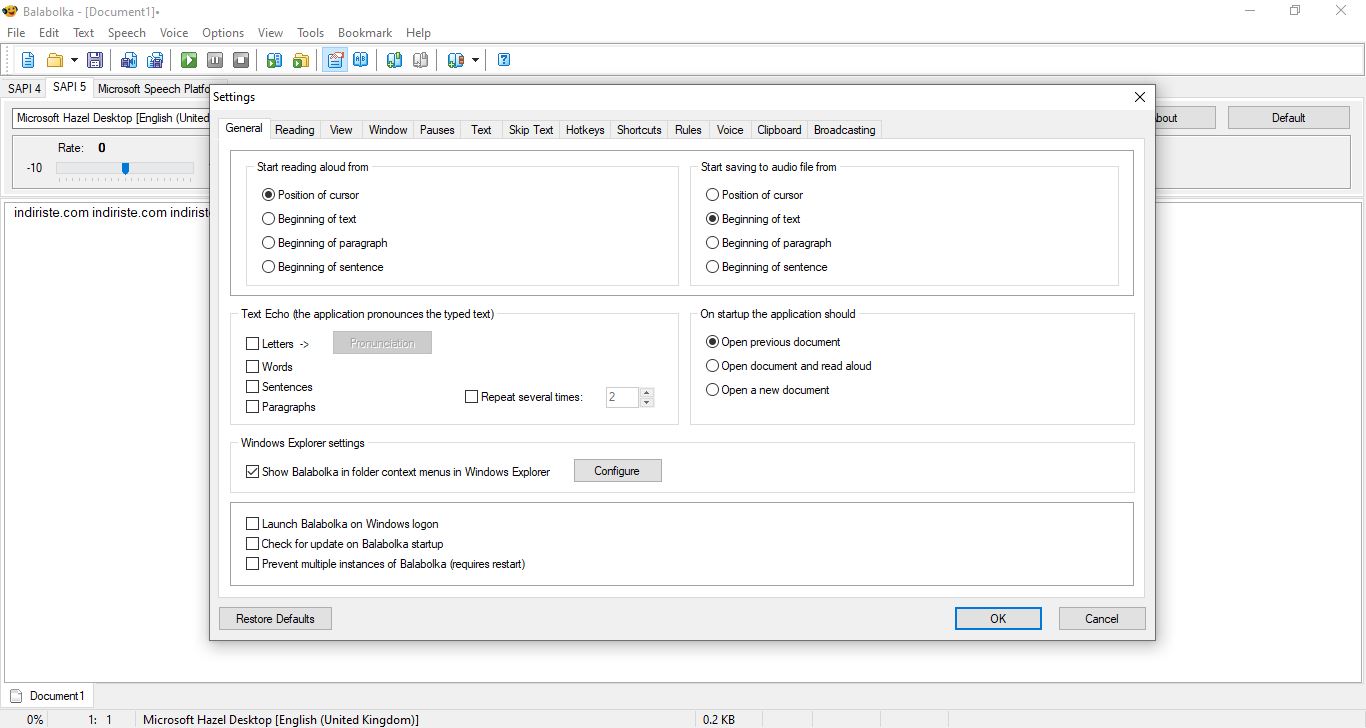Click the batch file conversion folder icon
The height and width of the screenshot is (728, 1366).
[301, 60]
